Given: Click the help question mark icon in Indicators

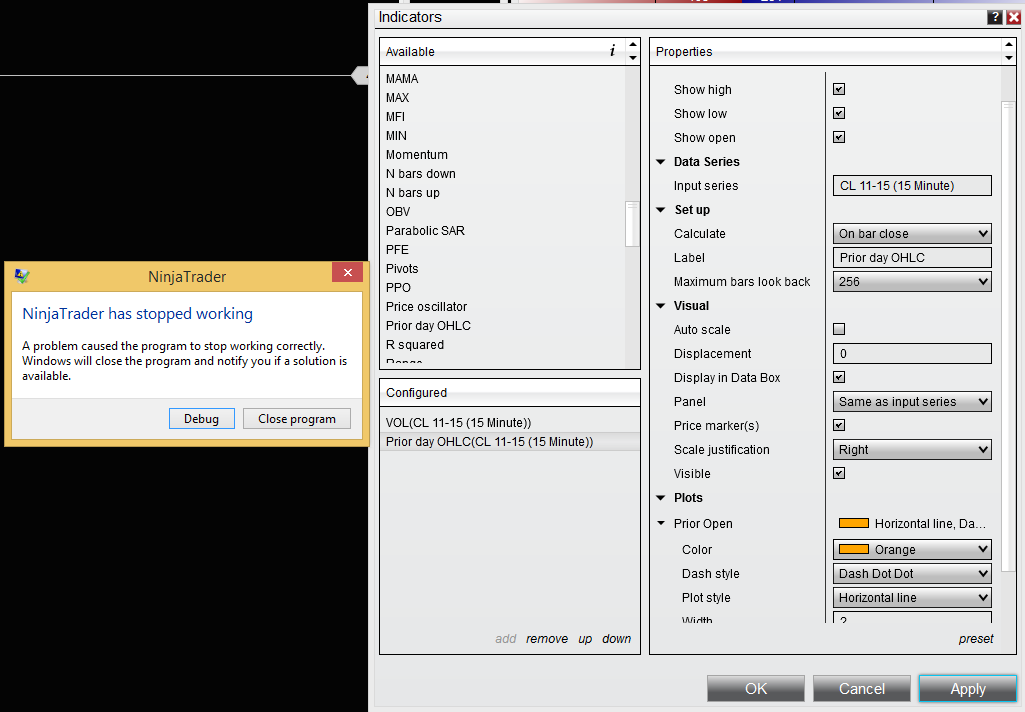Looking at the screenshot, I should pos(994,18).
